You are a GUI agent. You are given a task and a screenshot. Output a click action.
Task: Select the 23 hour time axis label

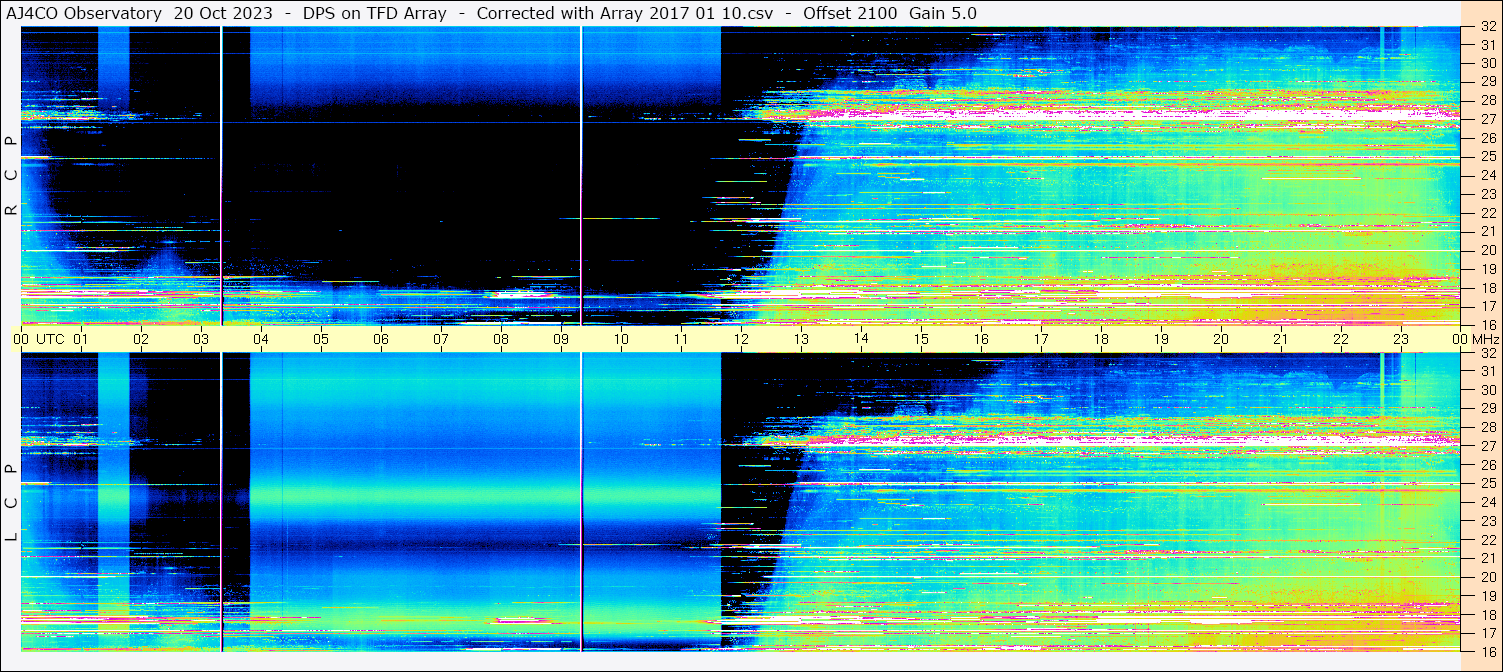[1401, 339]
